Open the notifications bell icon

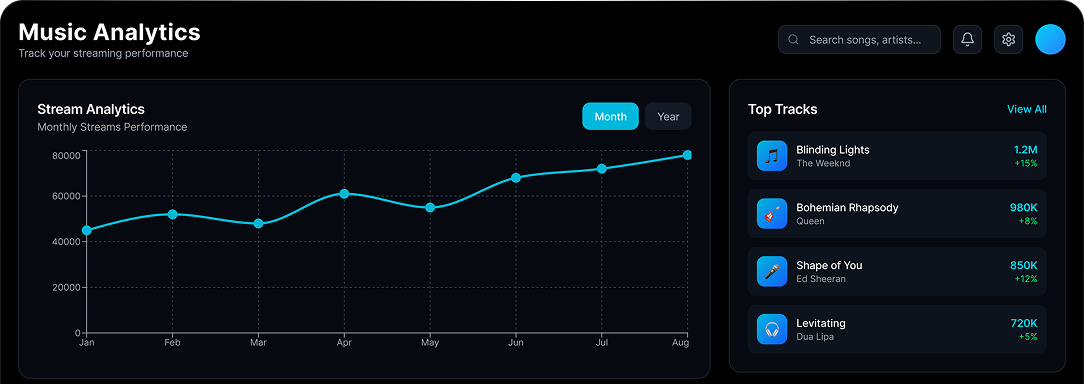(967, 39)
